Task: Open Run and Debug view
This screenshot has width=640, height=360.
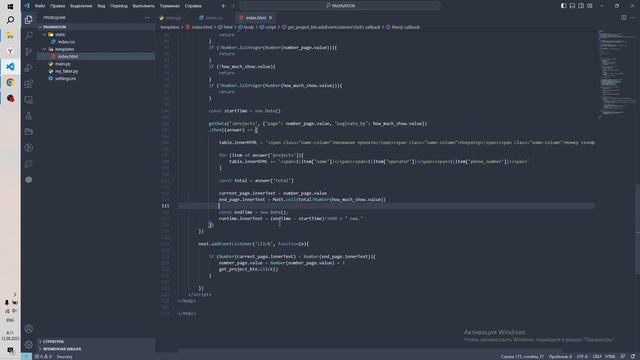Action: (29, 67)
